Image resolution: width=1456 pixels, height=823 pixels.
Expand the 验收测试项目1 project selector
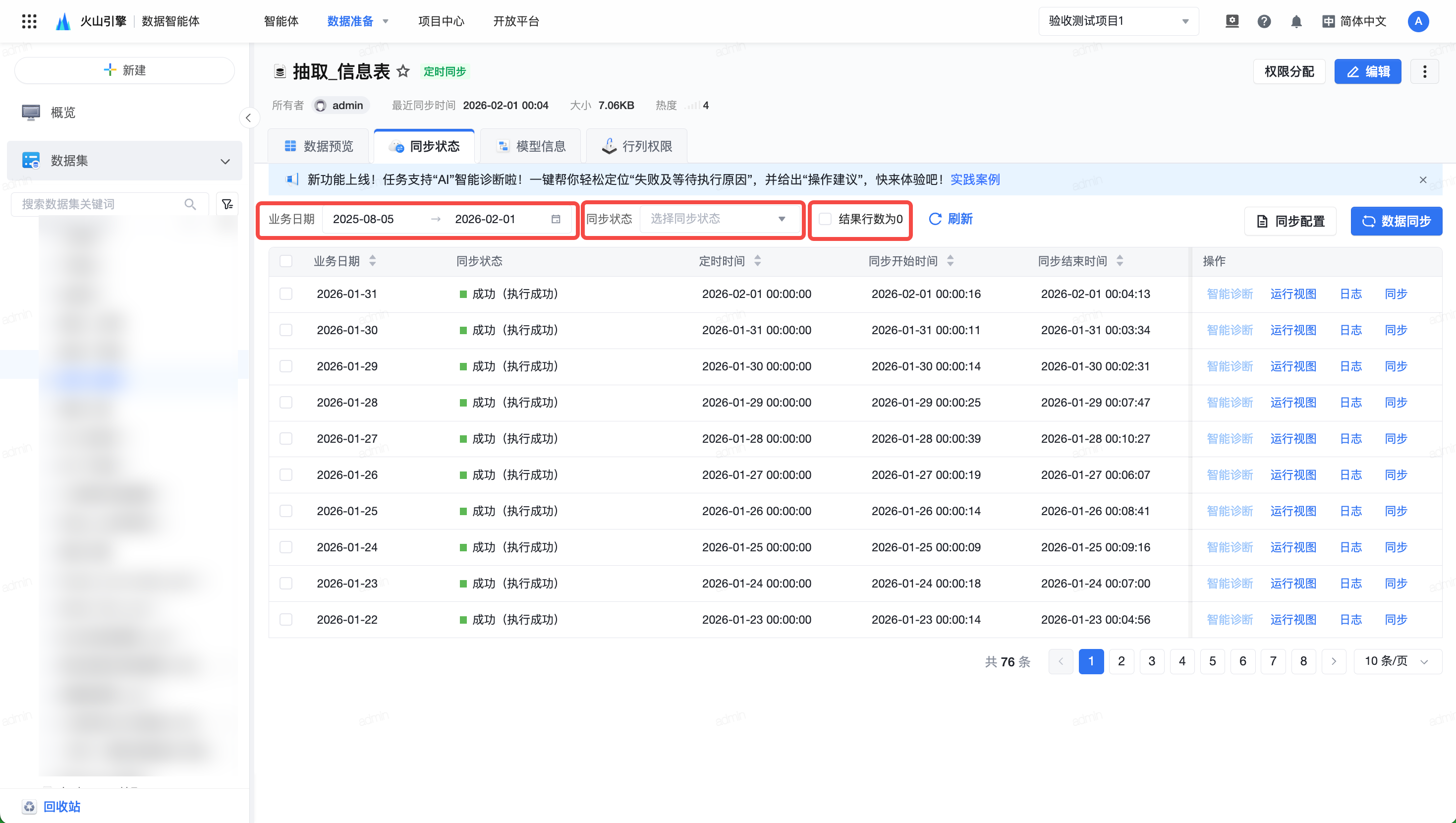click(1118, 21)
